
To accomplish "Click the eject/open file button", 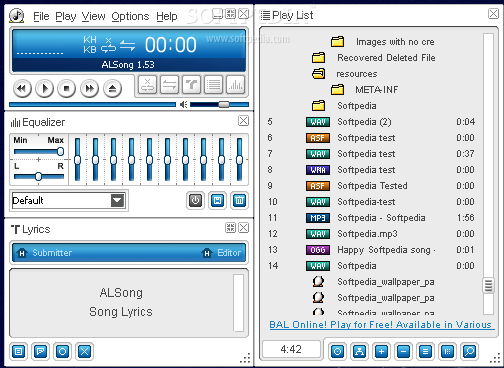I will click(x=112, y=89).
